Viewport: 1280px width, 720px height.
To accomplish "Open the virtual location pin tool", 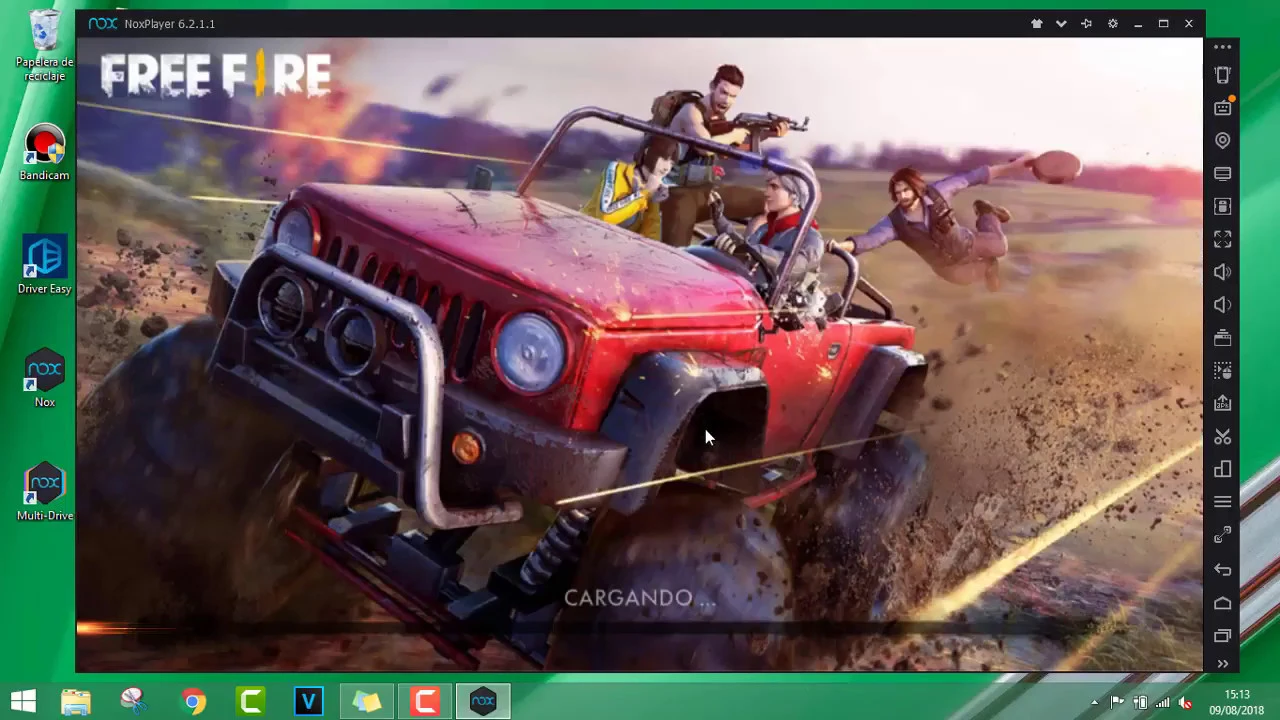I will tap(1222, 141).
